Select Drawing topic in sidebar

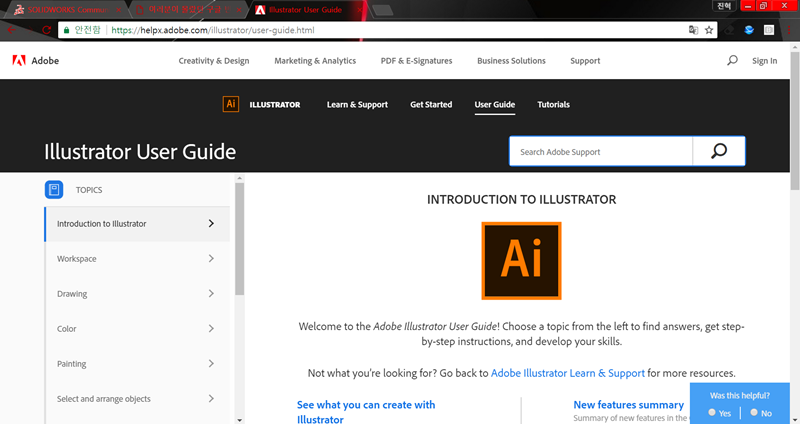coord(72,294)
